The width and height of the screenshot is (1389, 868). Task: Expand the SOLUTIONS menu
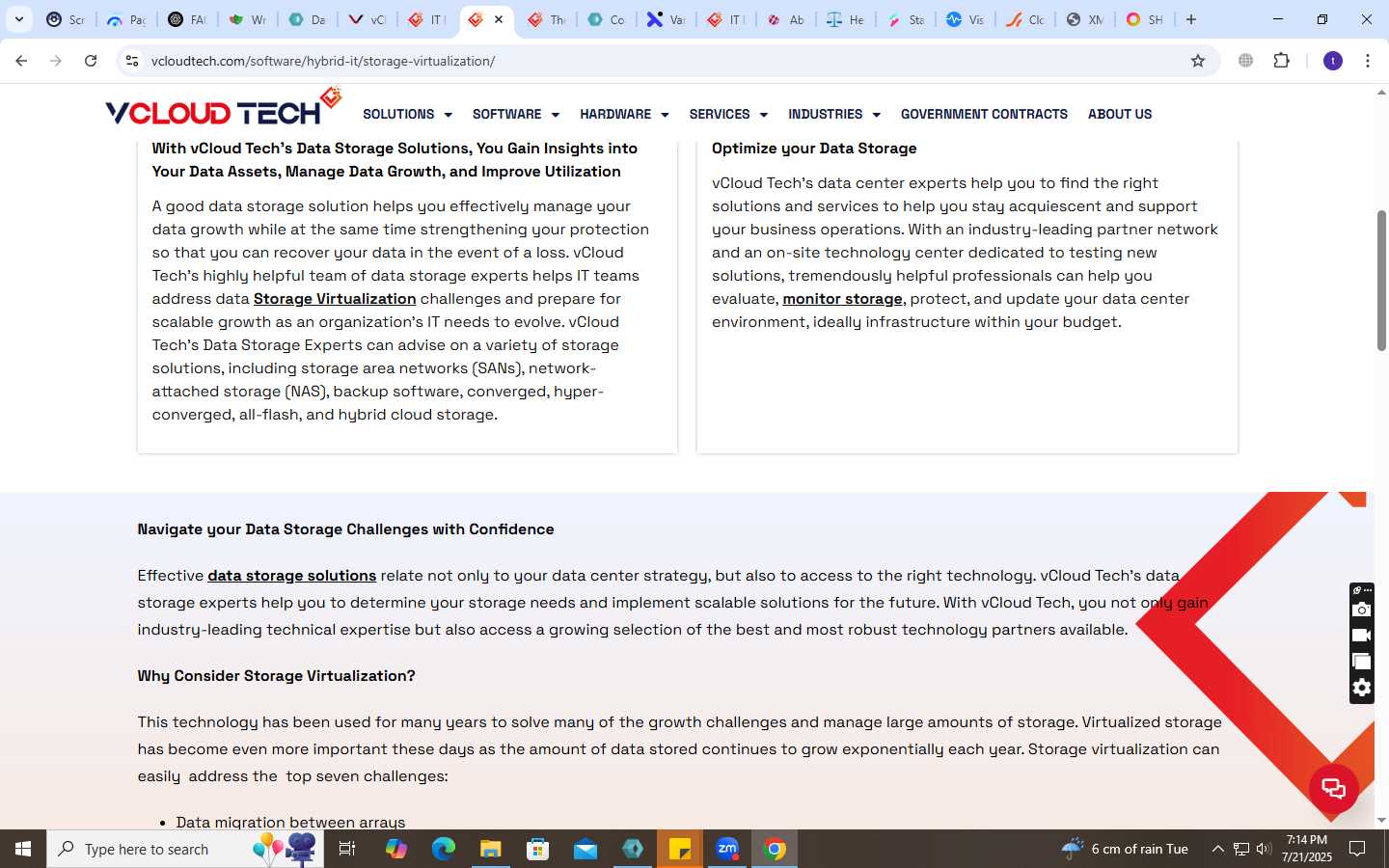(x=407, y=114)
